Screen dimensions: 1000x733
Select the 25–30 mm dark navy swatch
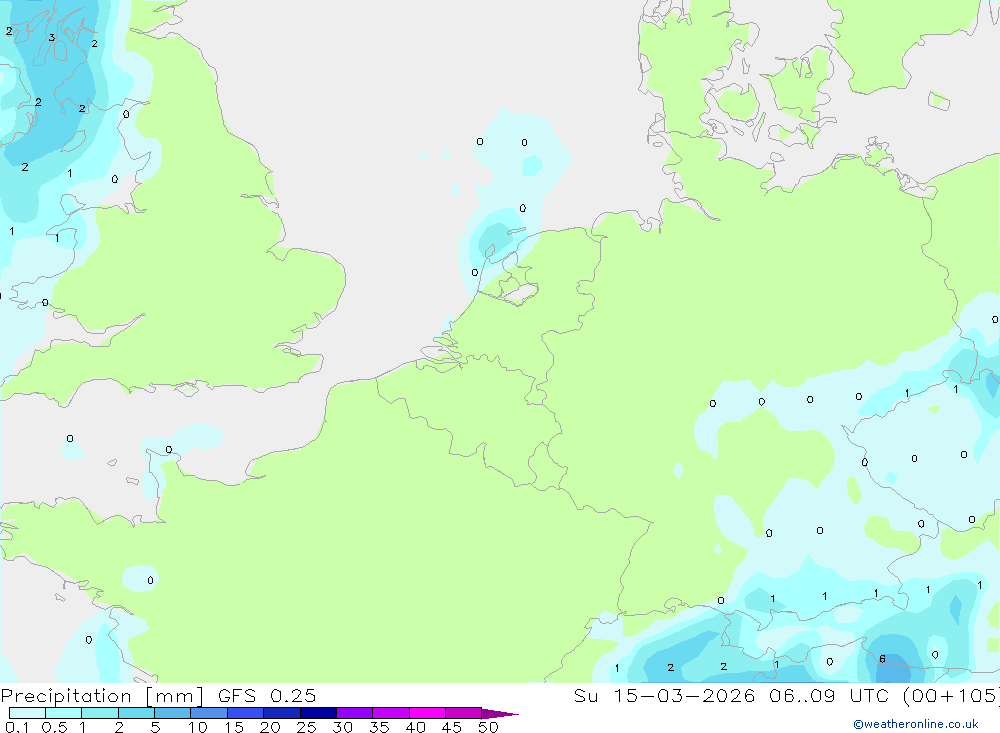[318, 713]
